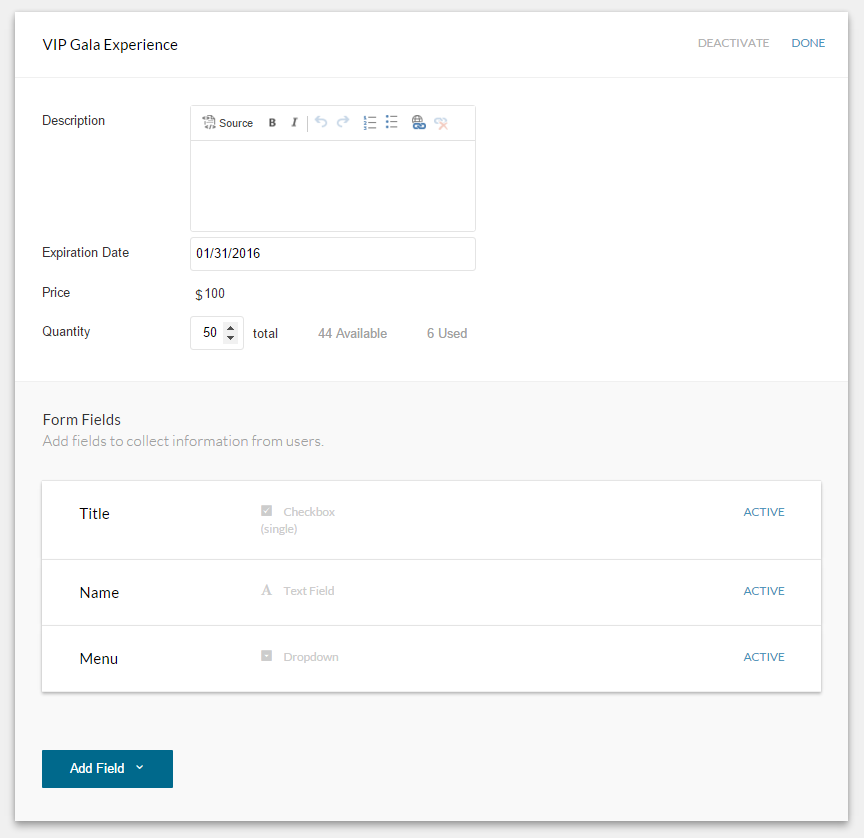Click the 'Dropdown' type label

click(x=311, y=657)
